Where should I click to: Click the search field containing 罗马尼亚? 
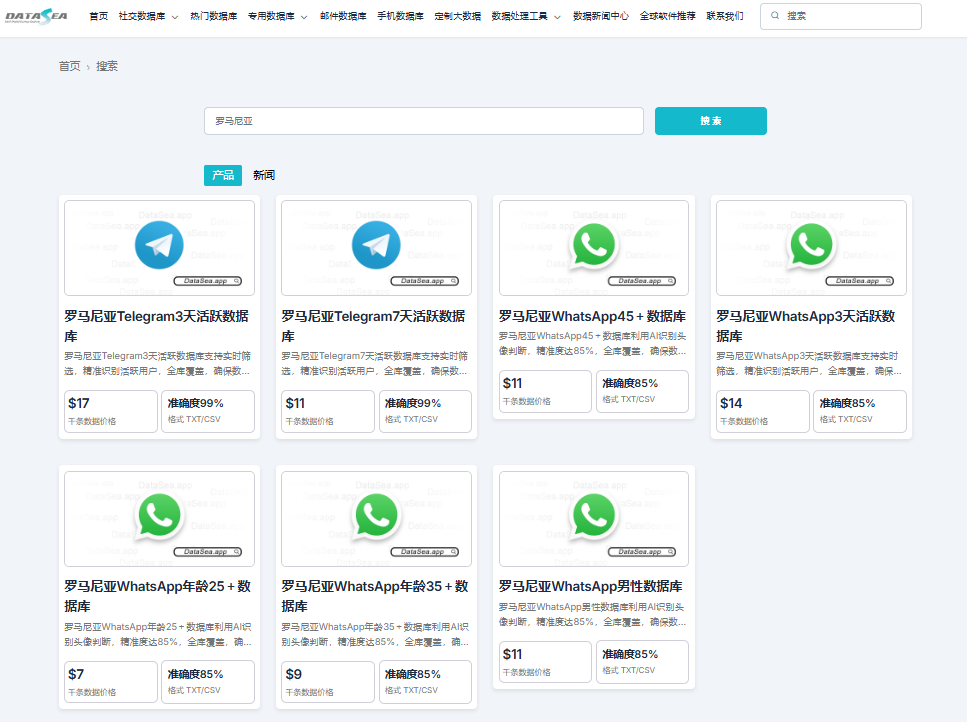click(x=424, y=121)
